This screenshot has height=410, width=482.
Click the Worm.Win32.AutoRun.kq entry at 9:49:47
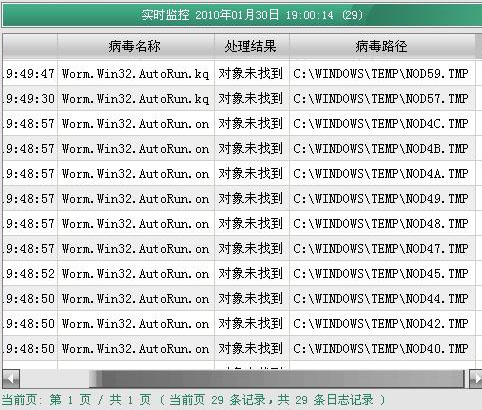[136, 73]
